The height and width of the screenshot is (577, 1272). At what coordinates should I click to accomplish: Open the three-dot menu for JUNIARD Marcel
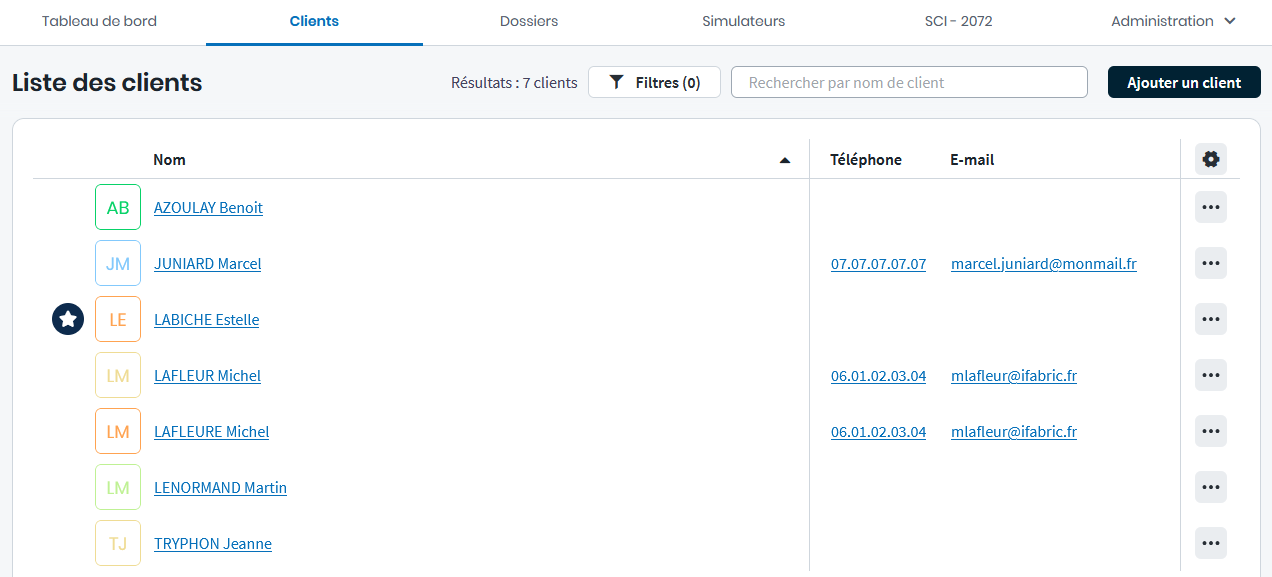[x=1210, y=263]
